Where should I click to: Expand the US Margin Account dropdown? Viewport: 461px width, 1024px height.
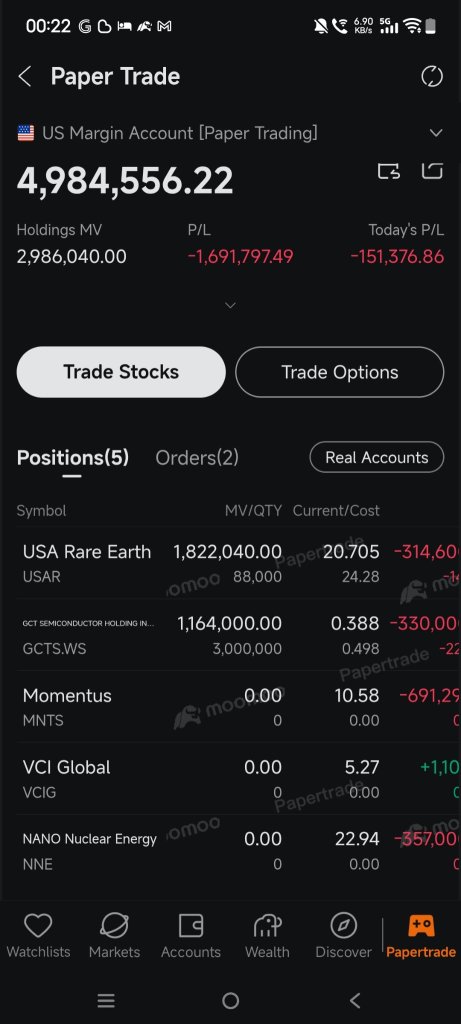coord(436,133)
